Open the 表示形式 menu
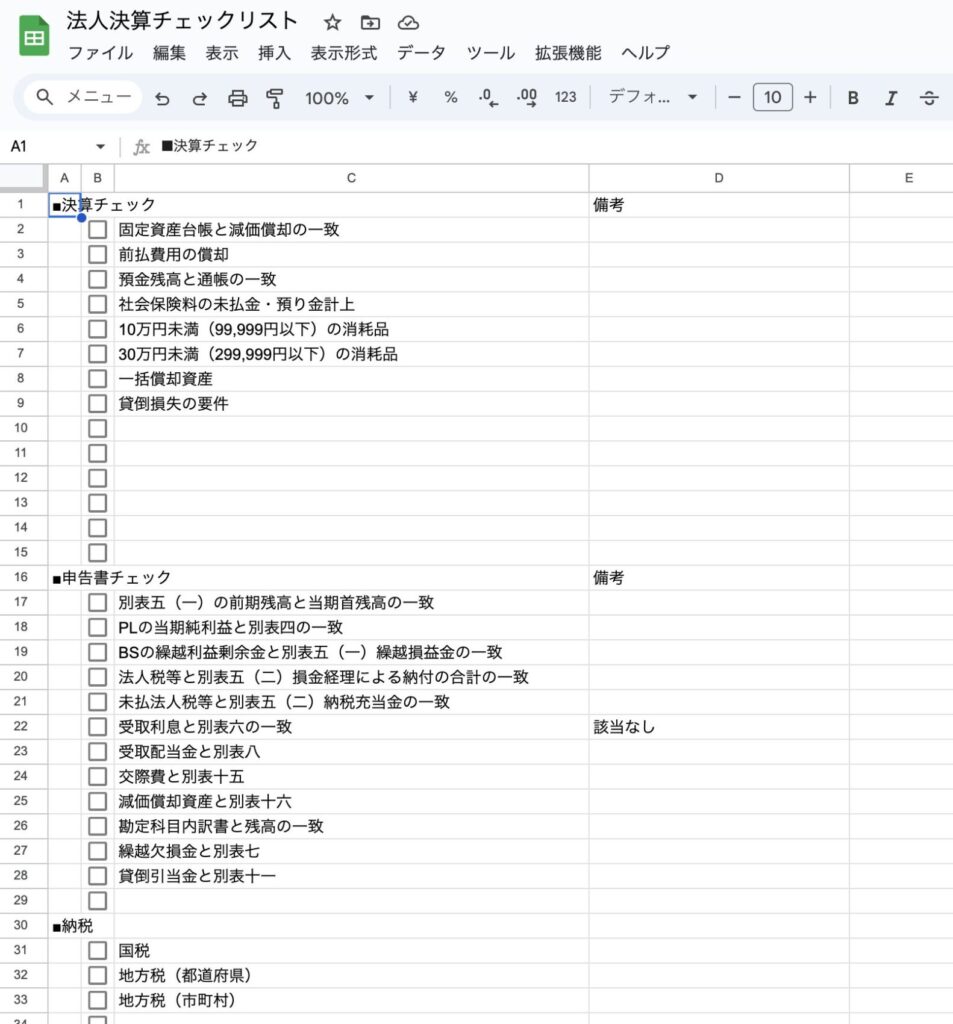The height and width of the screenshot is (1024, 953). point(344,53)
